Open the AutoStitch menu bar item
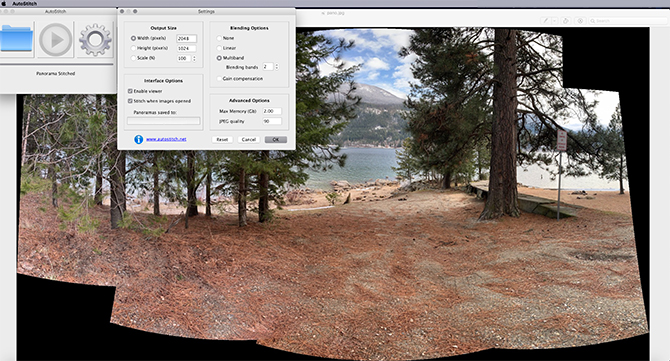This screenshot has width=670, height=361. click(24, 3)
